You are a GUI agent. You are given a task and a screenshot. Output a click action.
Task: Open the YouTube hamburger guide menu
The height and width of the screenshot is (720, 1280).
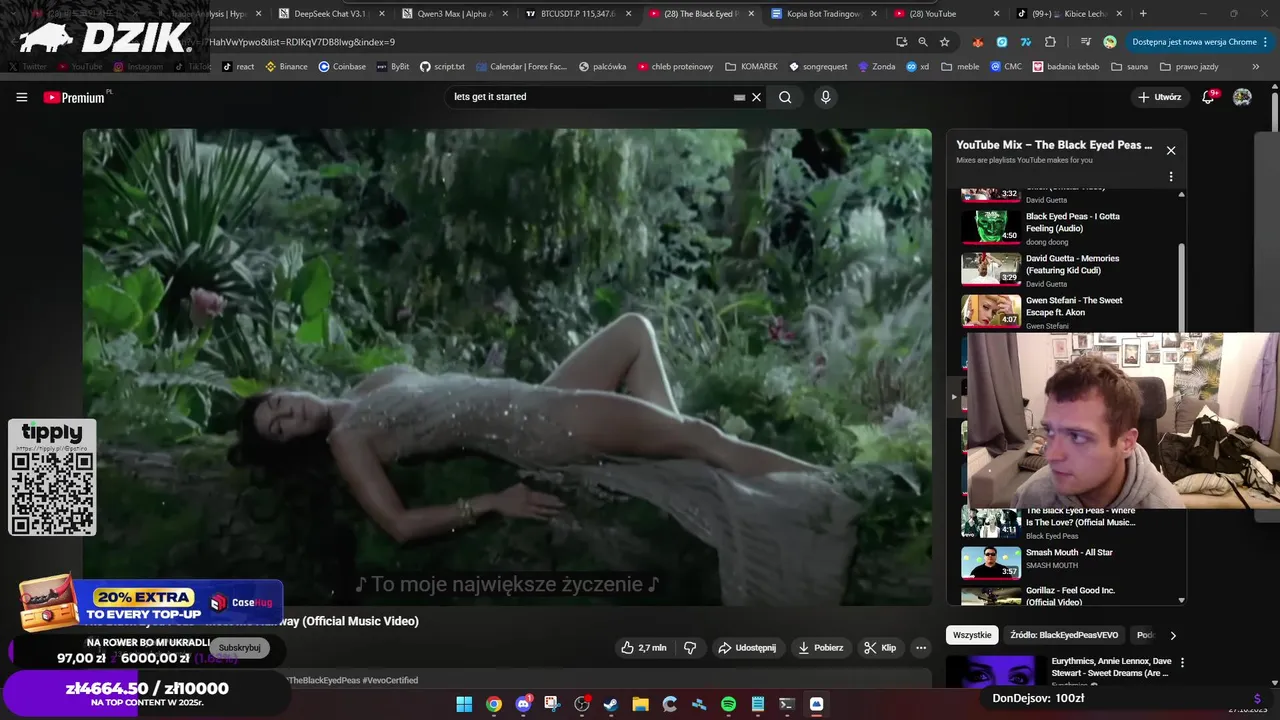[22, 97]
